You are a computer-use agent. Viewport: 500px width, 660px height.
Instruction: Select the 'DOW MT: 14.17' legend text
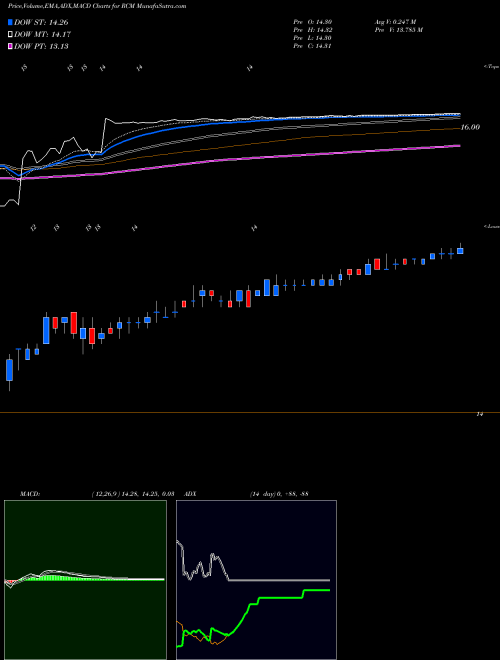click(x=42, y=35)
